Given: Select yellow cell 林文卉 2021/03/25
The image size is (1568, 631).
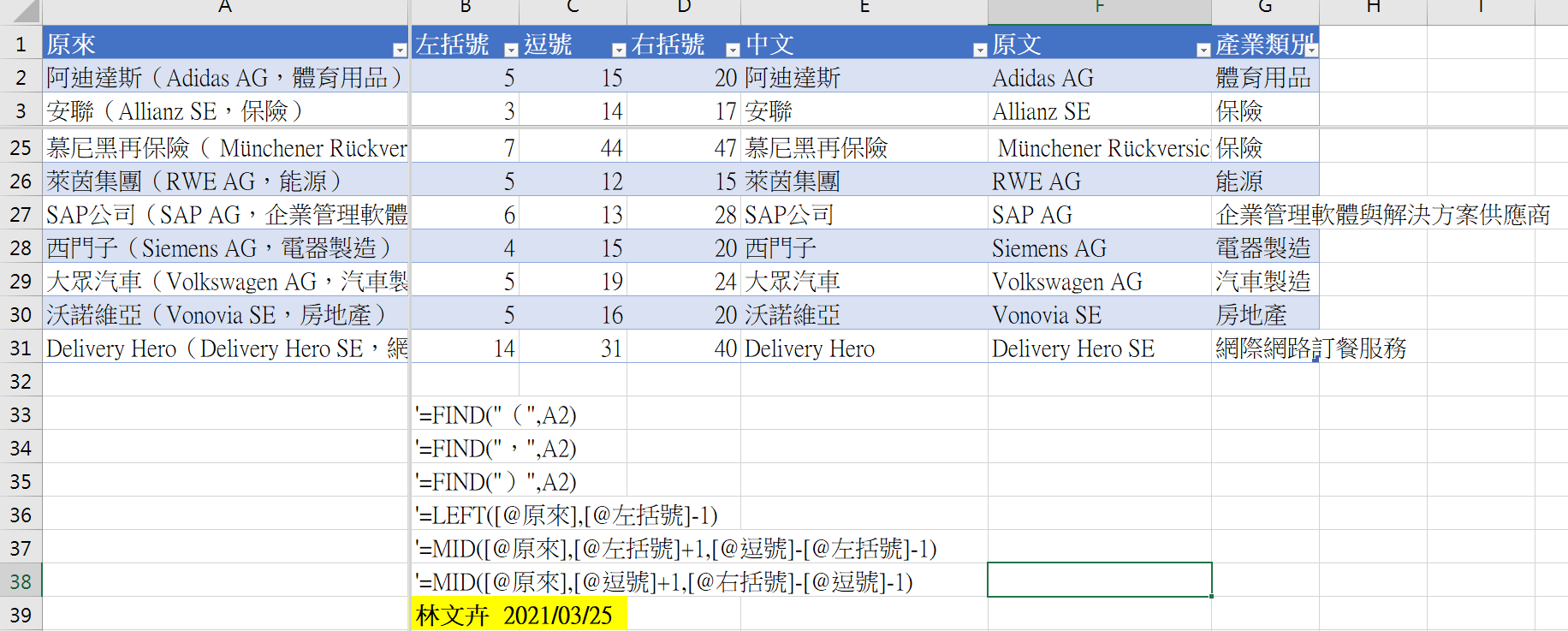Looking at the screenshot, I should pyautogui.click(x=519, y=615).
